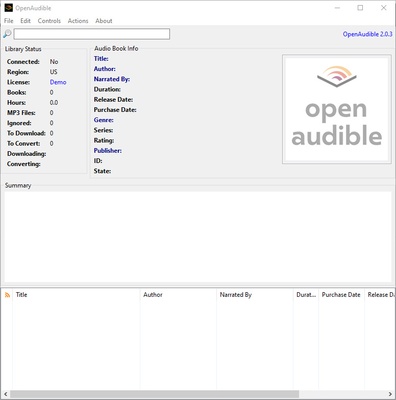Minimize the OpenAudible window
This screenshot has width=396, height=400.
click(337, 8)
